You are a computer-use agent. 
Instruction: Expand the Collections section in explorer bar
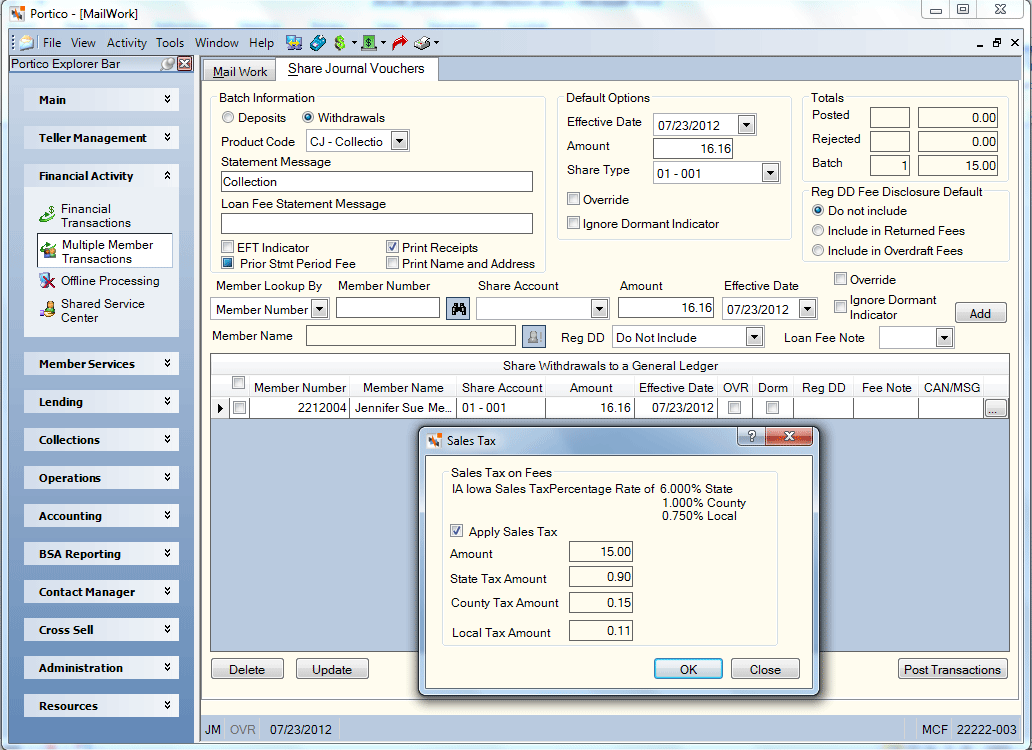[101, 439]
